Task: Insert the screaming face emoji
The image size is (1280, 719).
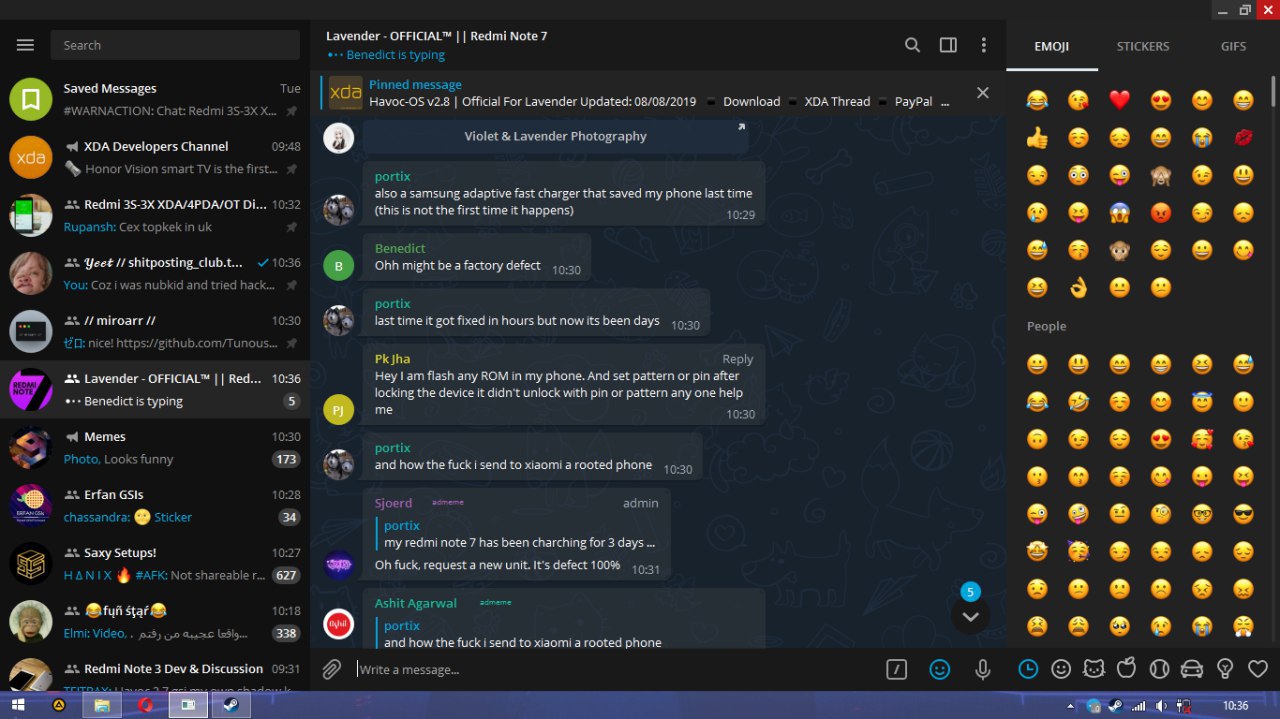Action: (x=1120, y=213)
